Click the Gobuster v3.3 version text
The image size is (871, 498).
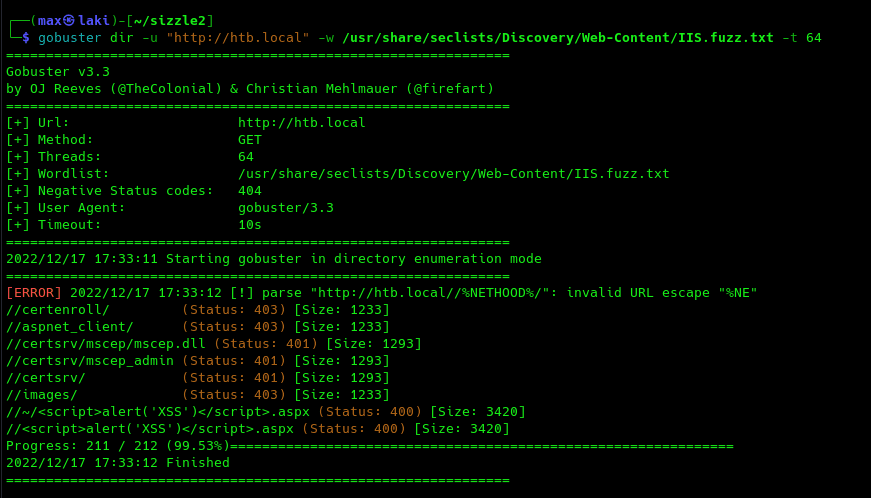(x=58, y=72)
